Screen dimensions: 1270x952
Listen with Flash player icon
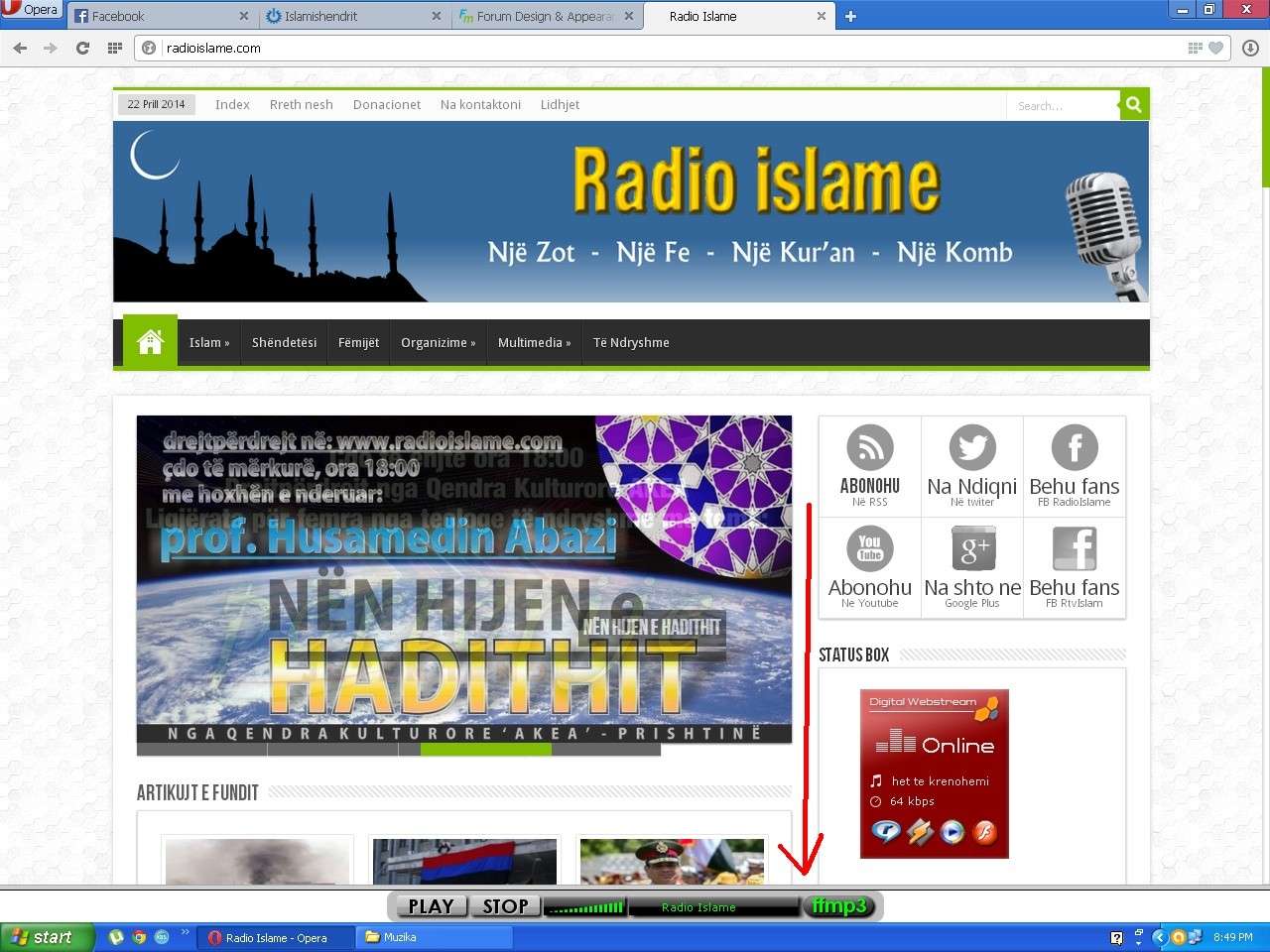pyautogui.click(x=985, y=832)
